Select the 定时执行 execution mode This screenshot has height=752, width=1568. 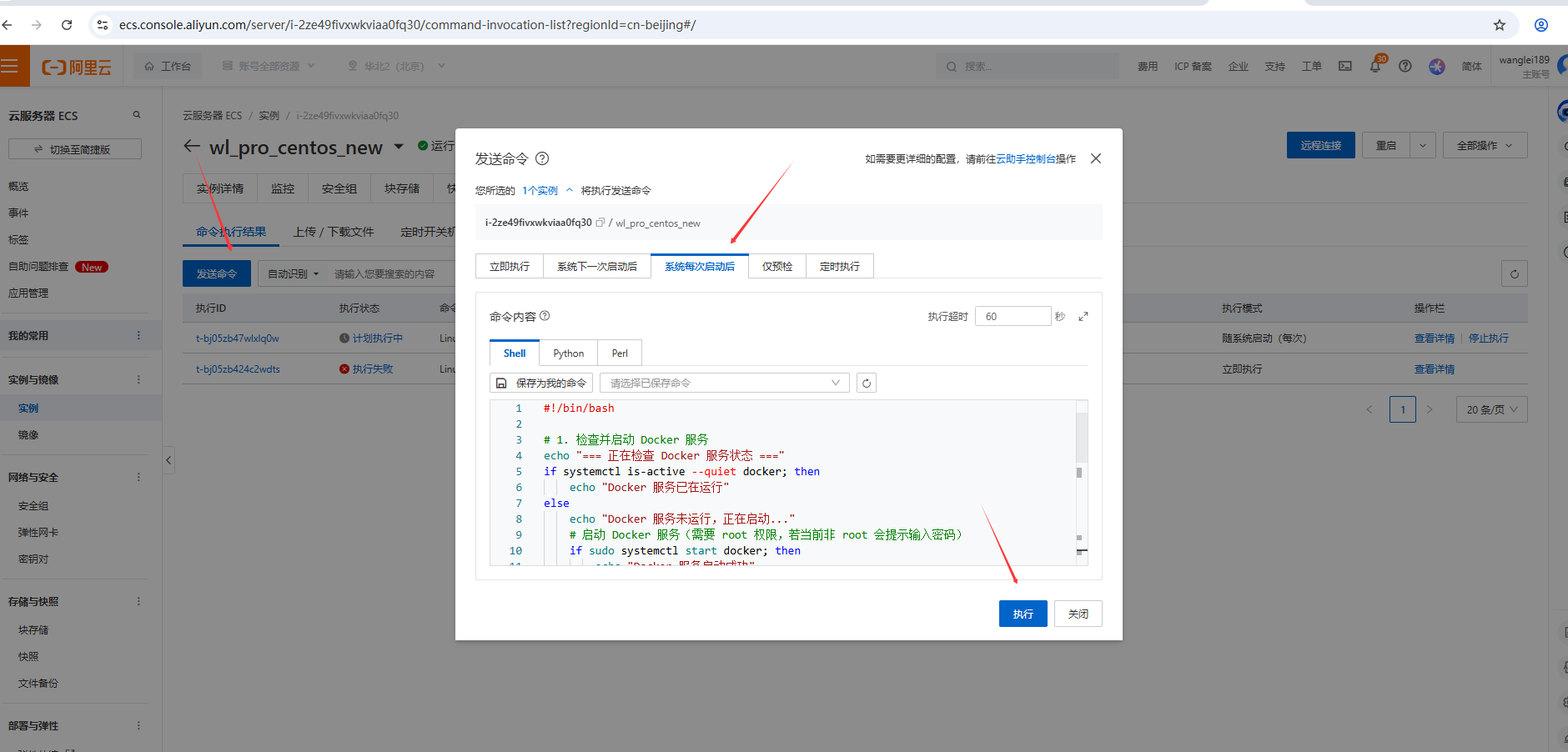click(x=839, y=267)
